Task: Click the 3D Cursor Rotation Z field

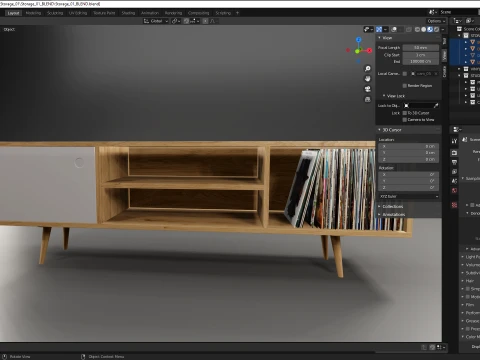Action: point(409,187)
